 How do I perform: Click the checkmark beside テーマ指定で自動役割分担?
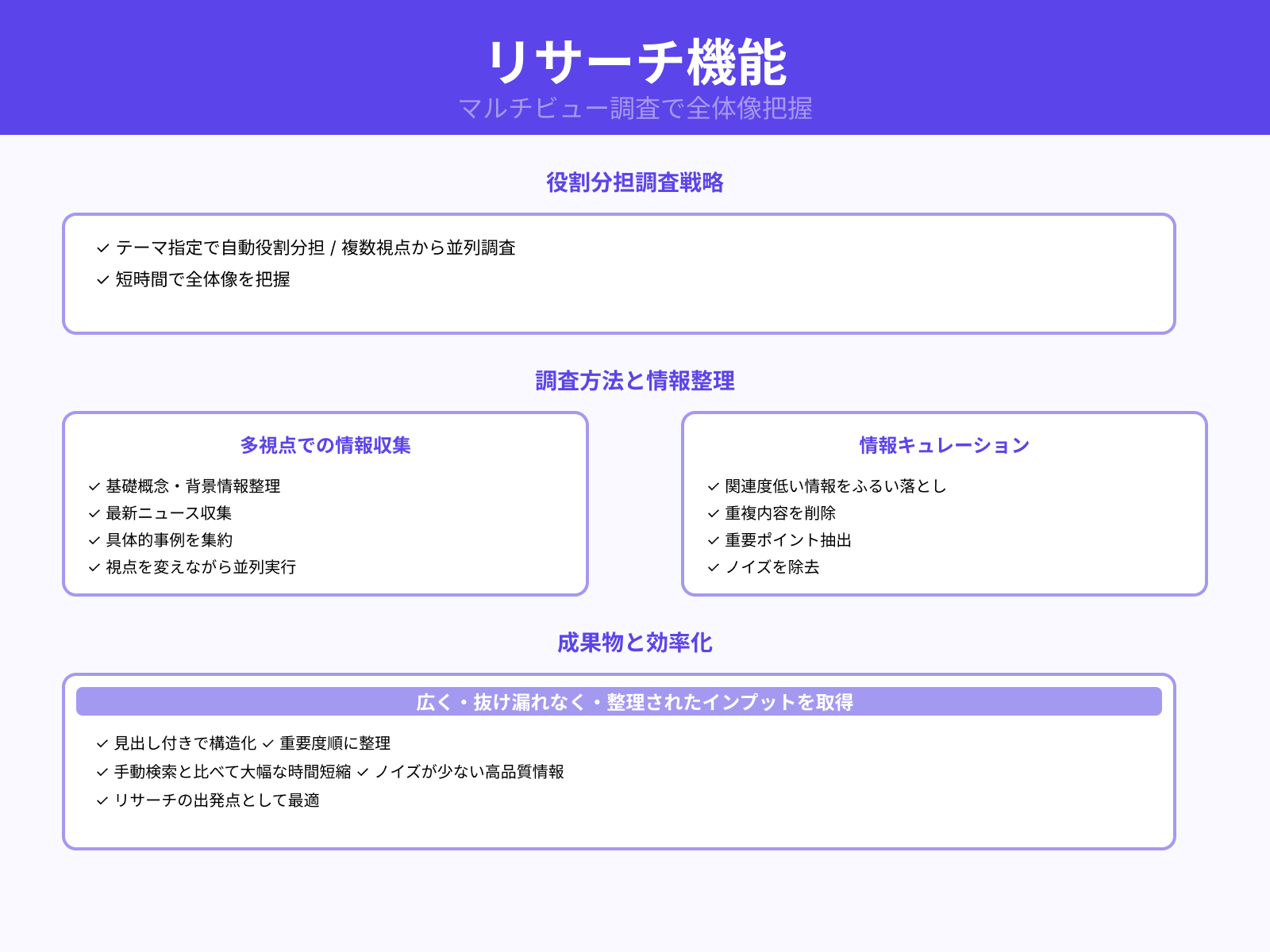click(101, 248)
